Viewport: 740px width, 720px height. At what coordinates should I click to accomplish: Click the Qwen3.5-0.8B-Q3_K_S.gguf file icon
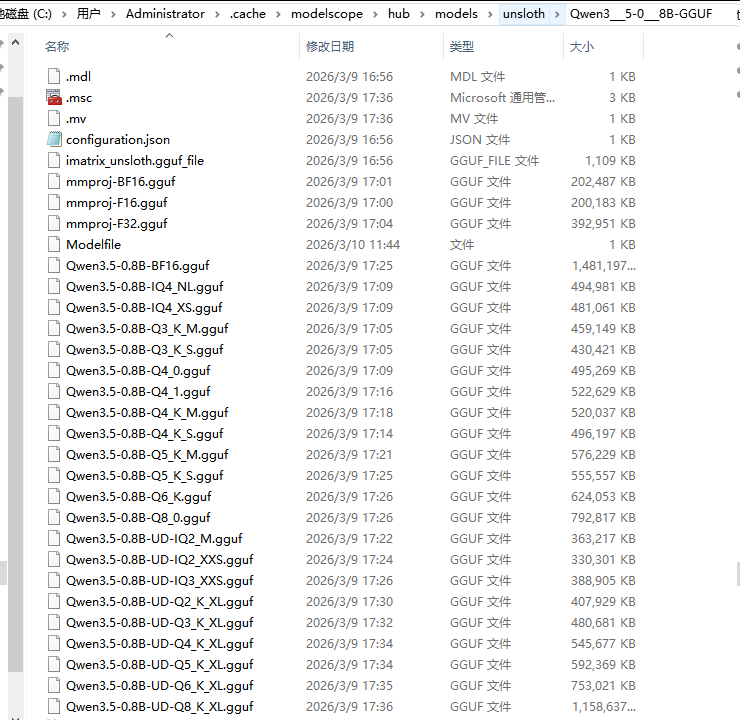pyautogui.click(x=54, y=349)
